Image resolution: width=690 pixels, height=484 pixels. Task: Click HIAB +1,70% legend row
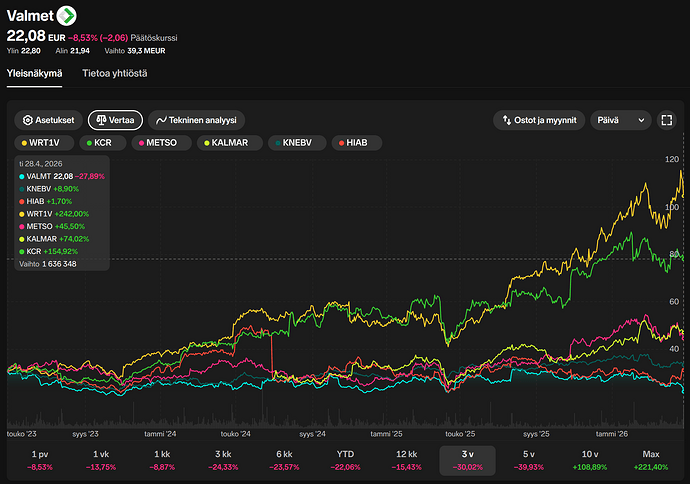click(45, 202)
